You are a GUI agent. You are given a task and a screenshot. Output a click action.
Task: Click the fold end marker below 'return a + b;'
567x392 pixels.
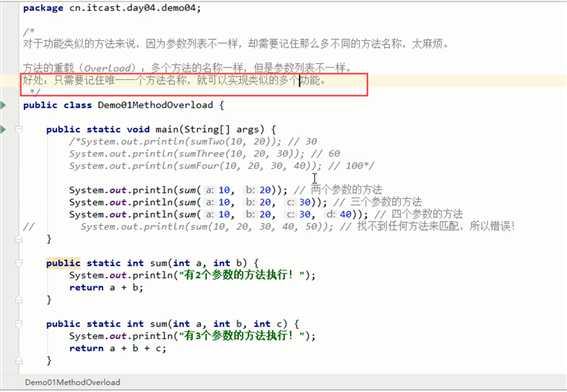coord(19,300)
